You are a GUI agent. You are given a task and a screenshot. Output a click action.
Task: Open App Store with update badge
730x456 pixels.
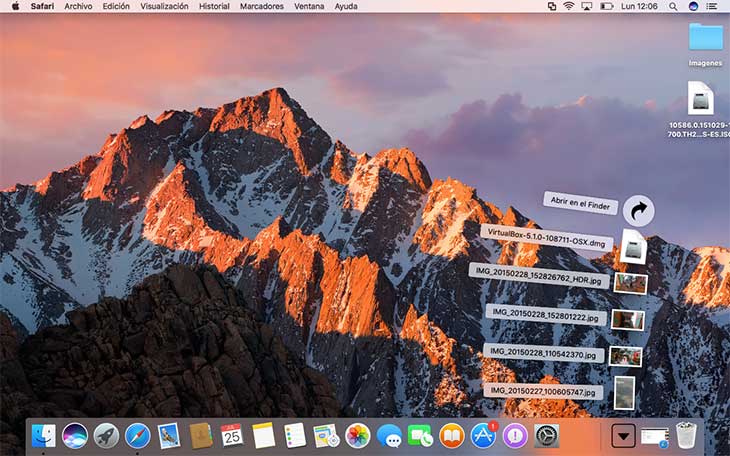pyautogui.click(x=484, y=436)
